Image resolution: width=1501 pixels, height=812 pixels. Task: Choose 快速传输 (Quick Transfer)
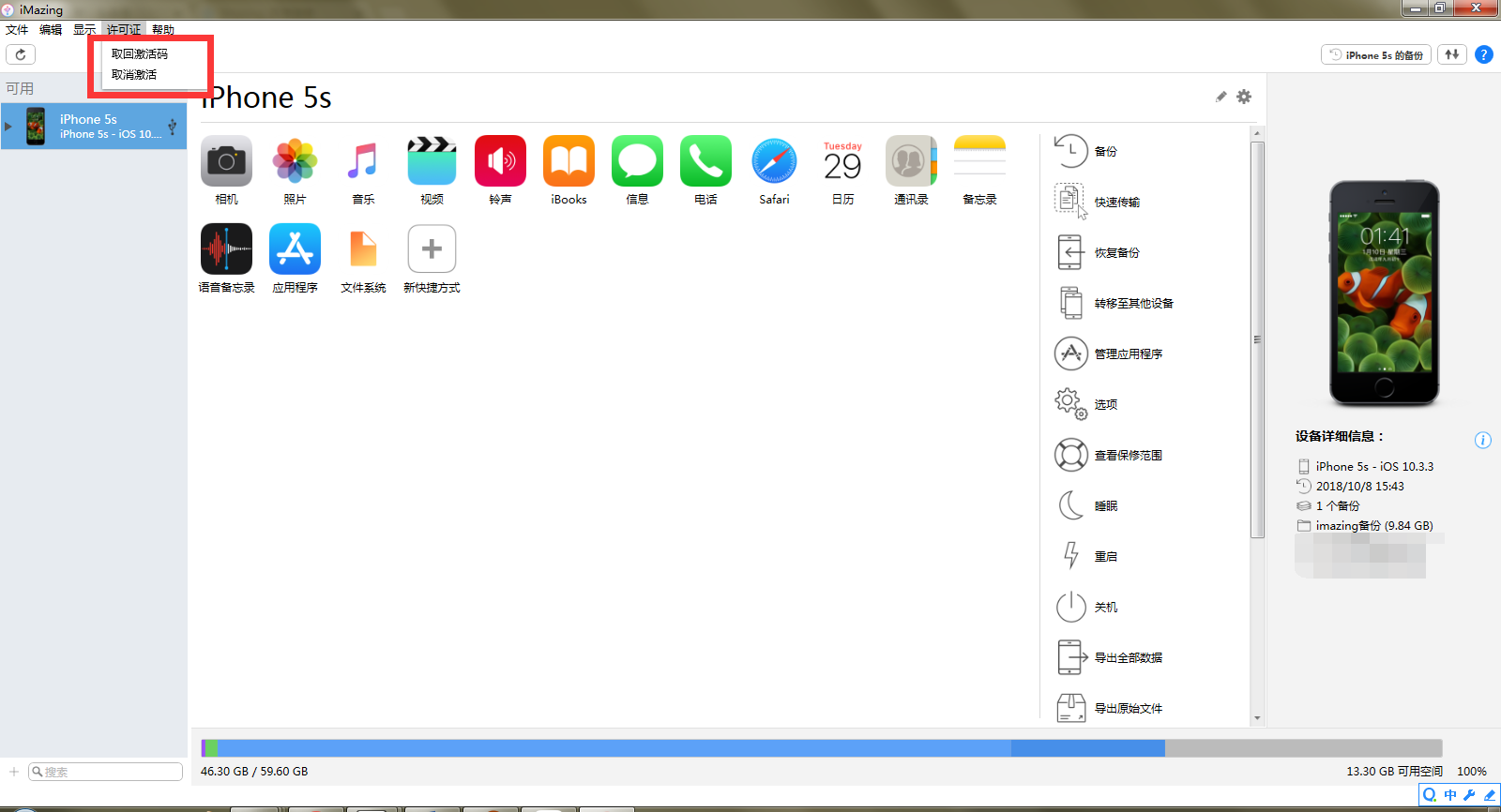[x=1097, y=202]
